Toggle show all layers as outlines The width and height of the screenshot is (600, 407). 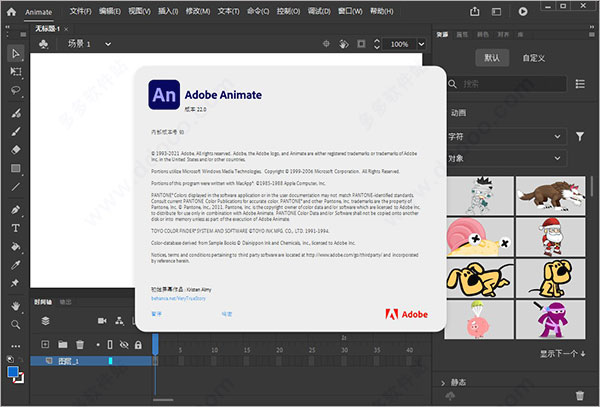[x=110, y=345]
